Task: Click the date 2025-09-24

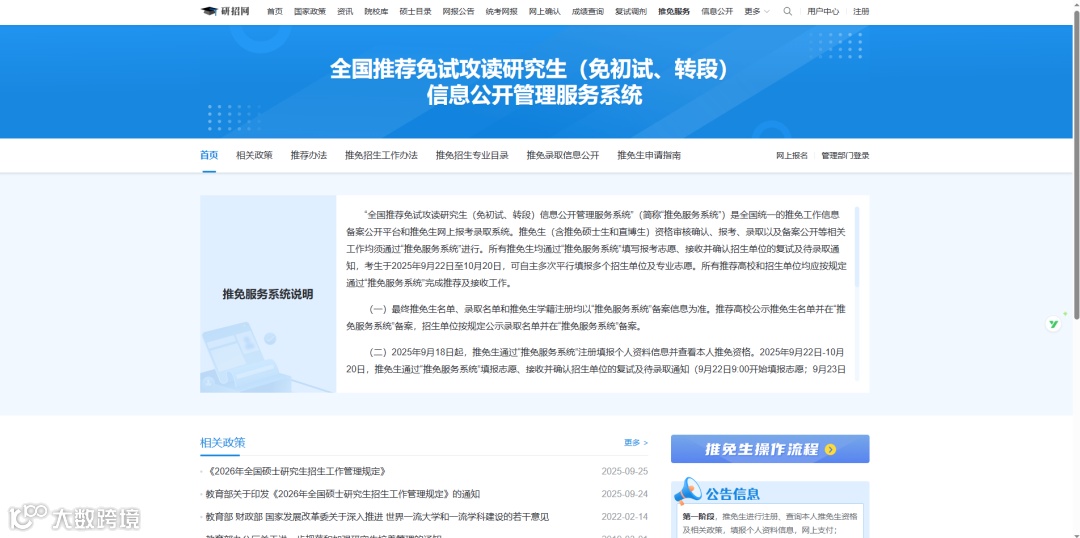Action: point(625,494)
